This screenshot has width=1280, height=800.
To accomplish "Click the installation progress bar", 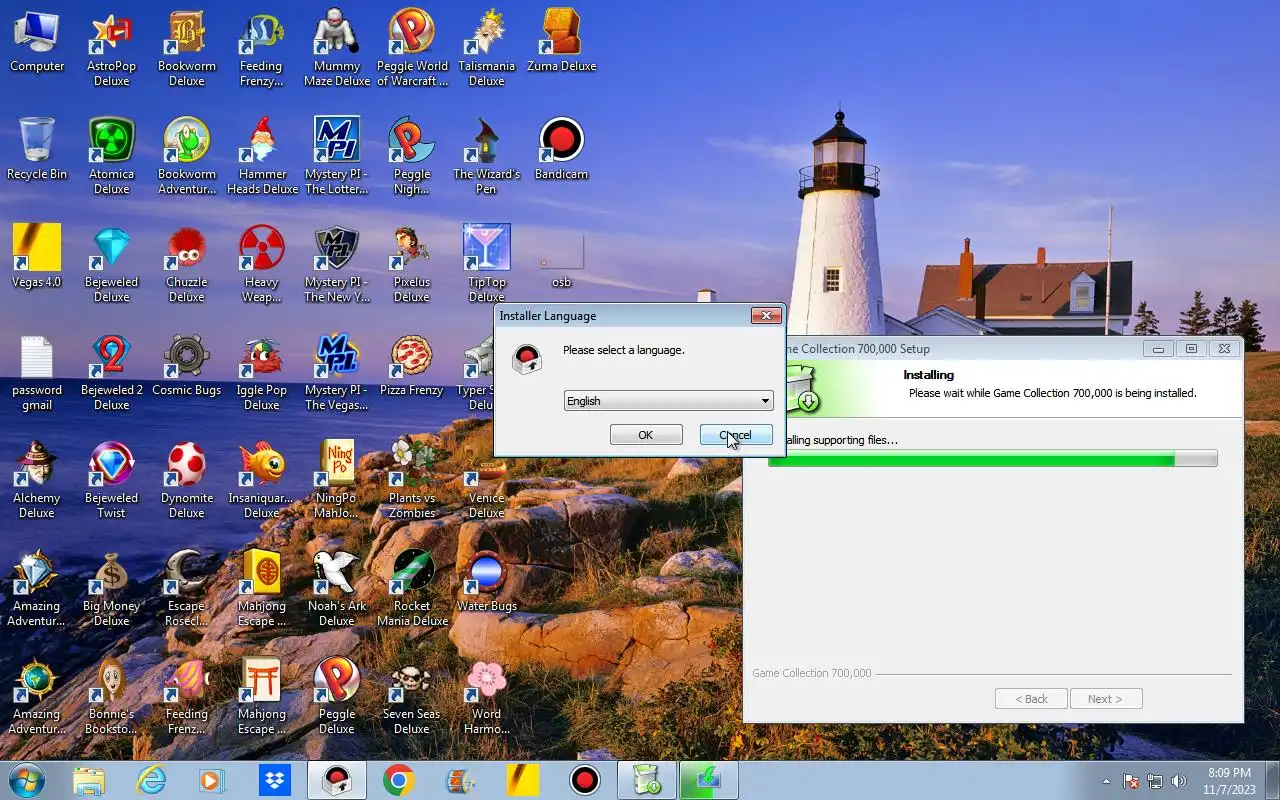I will pyautogui.click(x=992, y=458).
